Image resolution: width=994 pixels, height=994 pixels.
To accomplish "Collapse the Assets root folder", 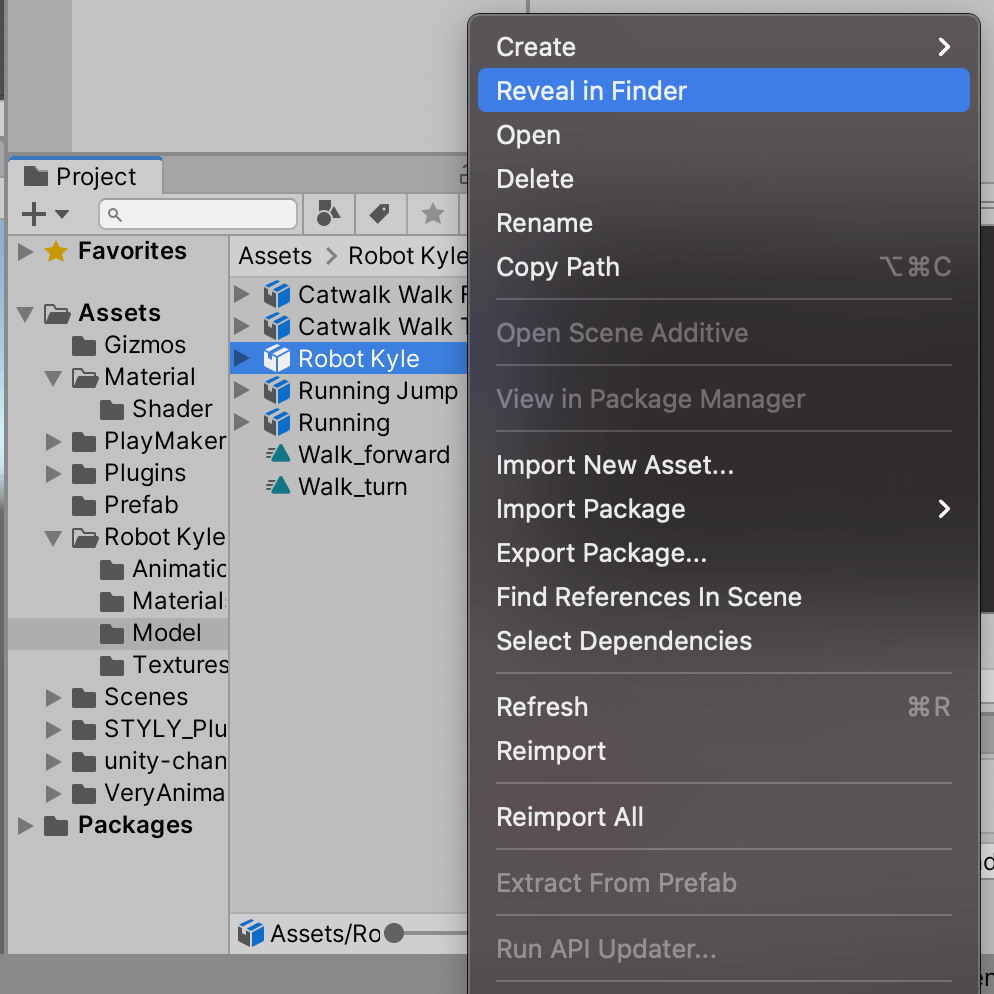I will coord(25,314).
